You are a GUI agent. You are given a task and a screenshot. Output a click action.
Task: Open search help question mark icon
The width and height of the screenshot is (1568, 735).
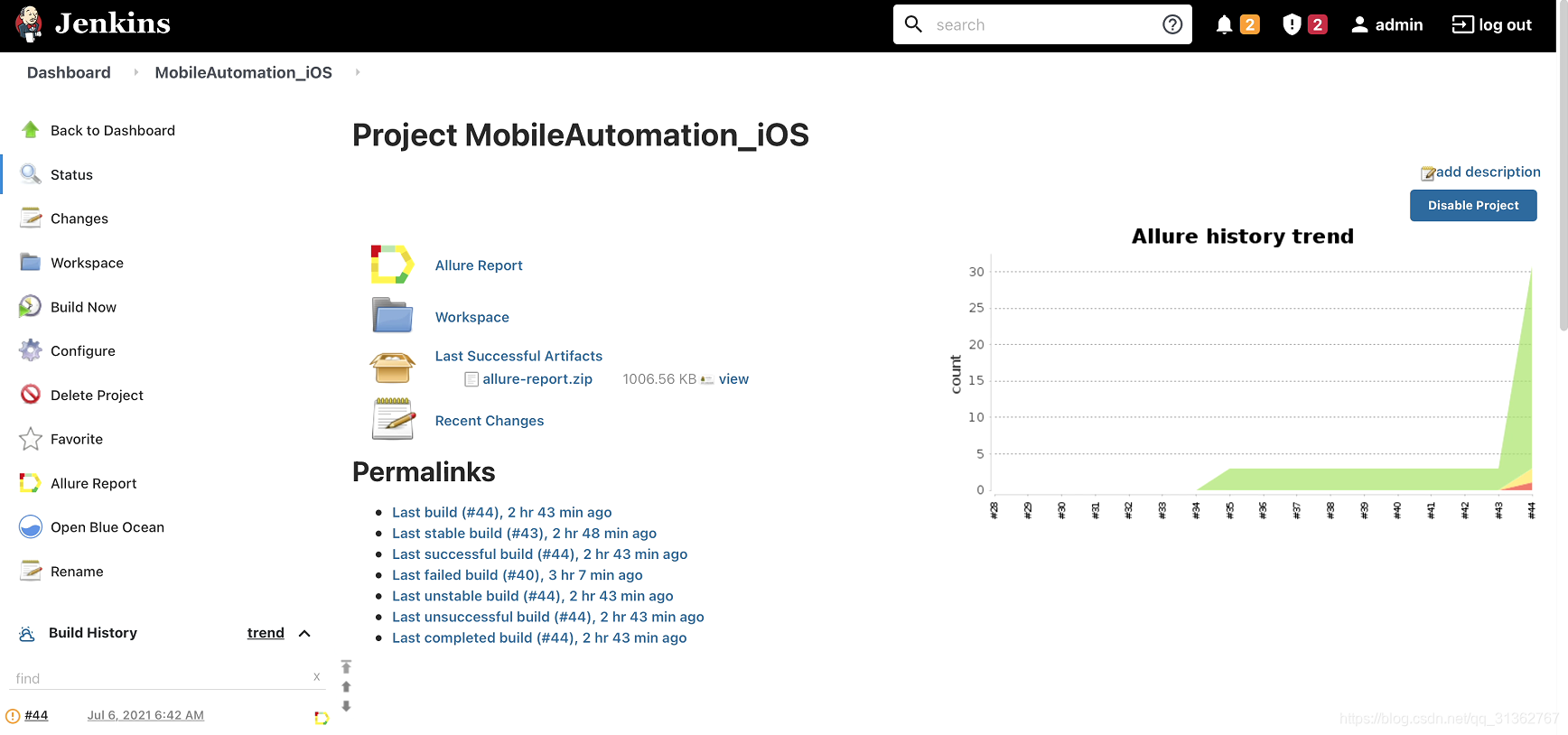1172,24
